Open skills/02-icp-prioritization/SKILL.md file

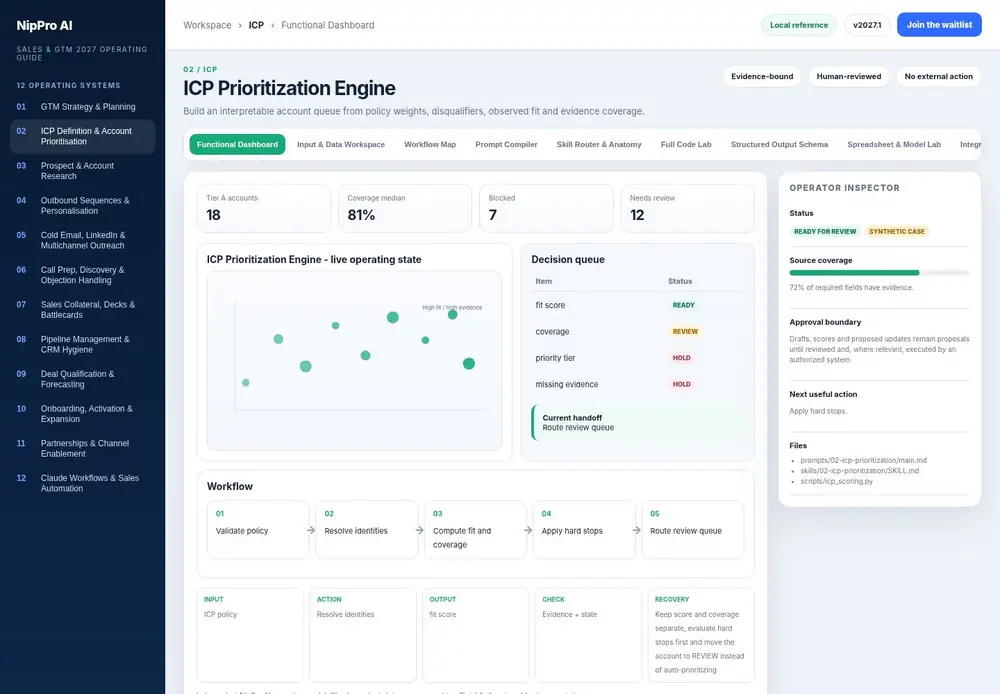860,471
